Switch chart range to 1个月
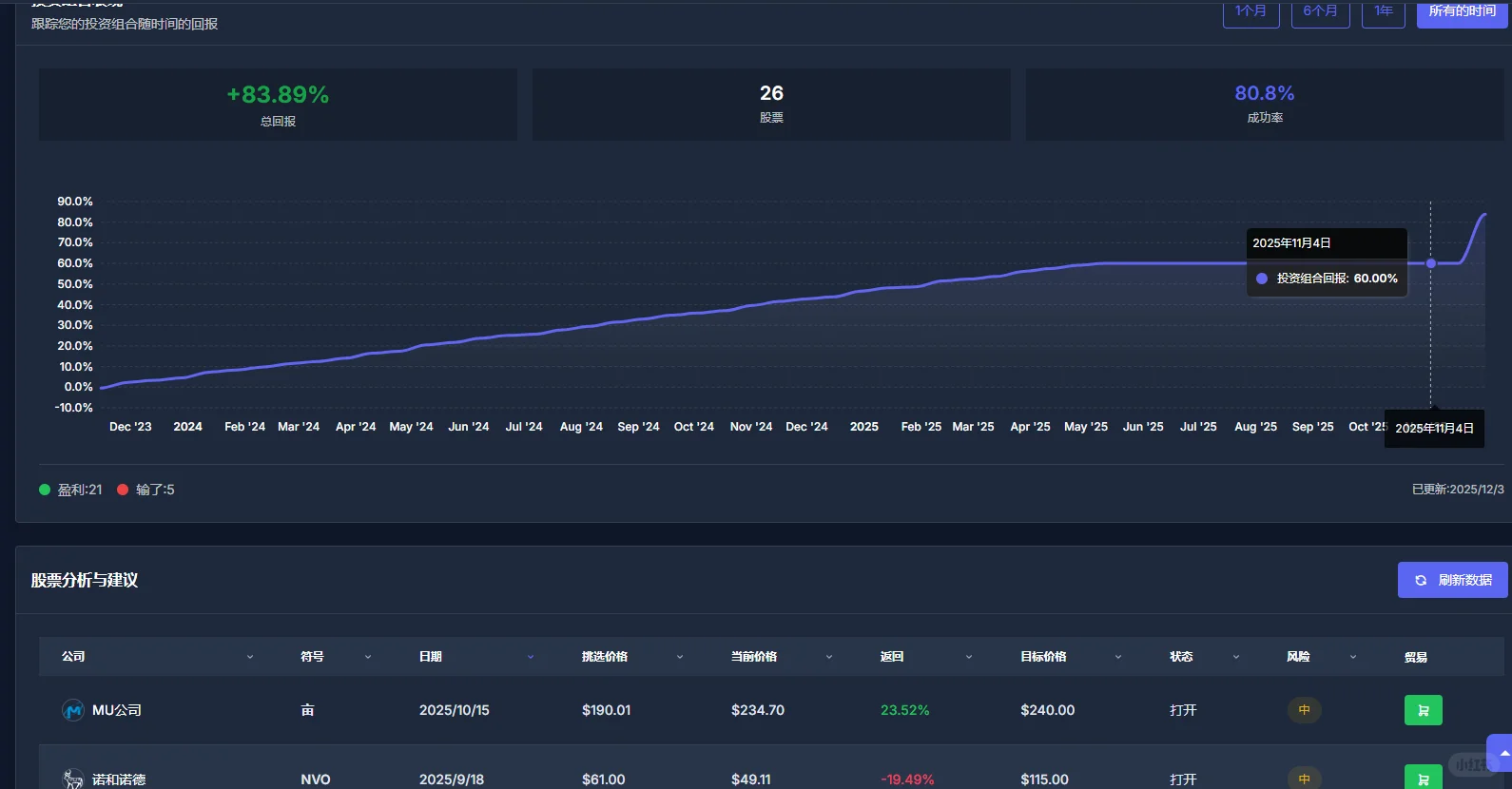 pos(1250,12)
